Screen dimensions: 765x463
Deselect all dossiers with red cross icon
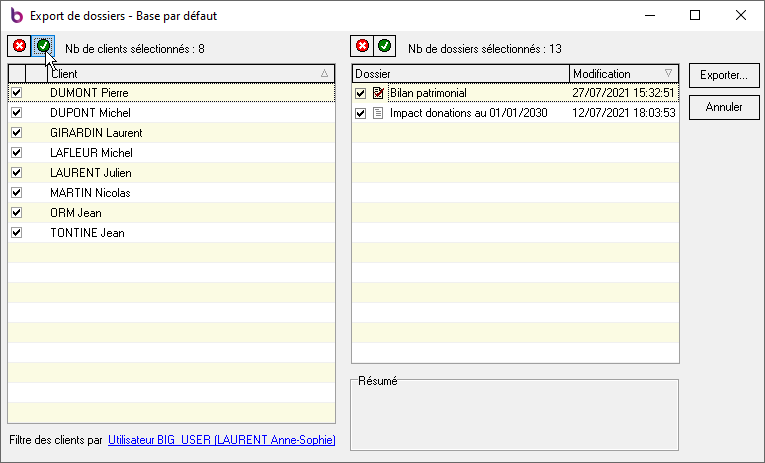[362, 46]
